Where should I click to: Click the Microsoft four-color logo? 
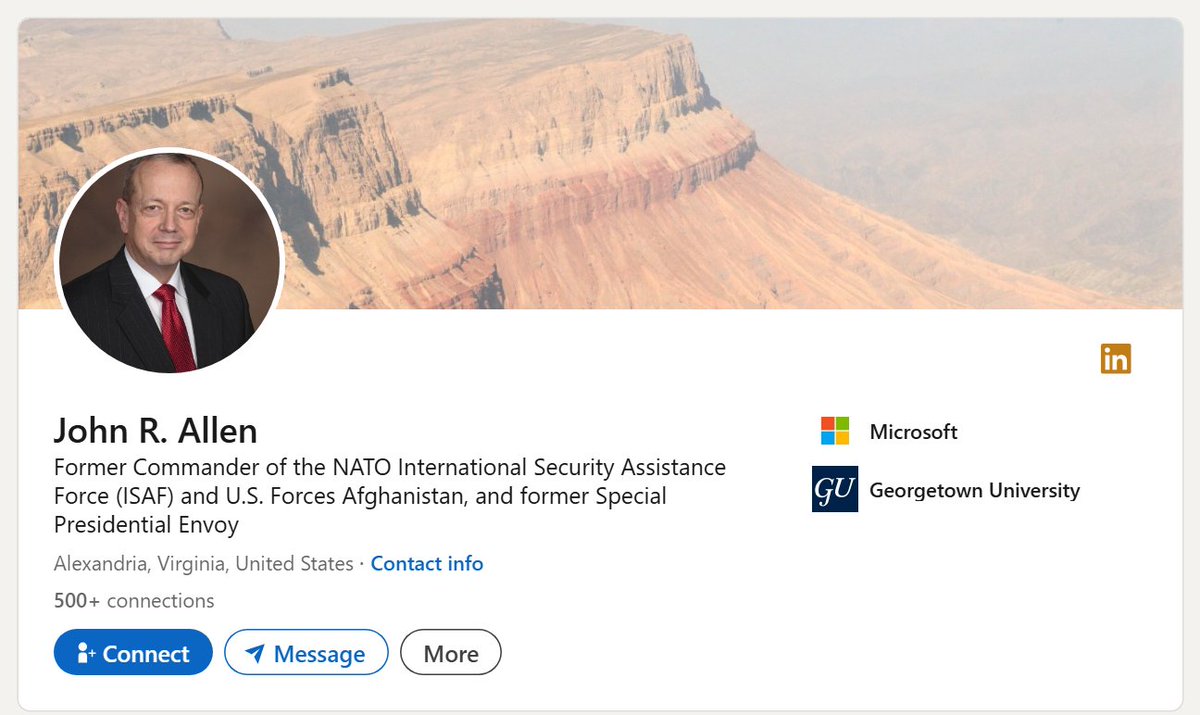coord(835,431)
